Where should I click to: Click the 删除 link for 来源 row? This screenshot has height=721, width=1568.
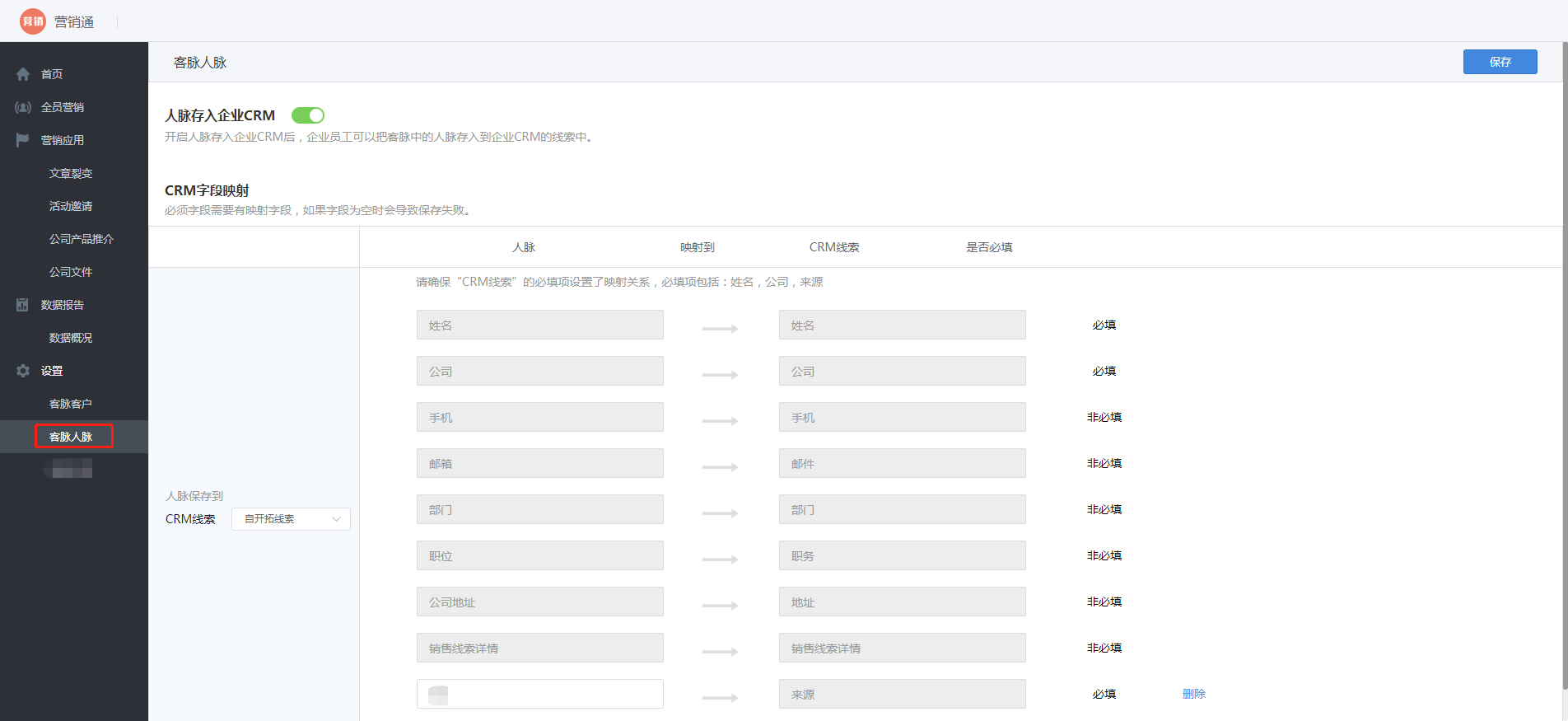1193,694
